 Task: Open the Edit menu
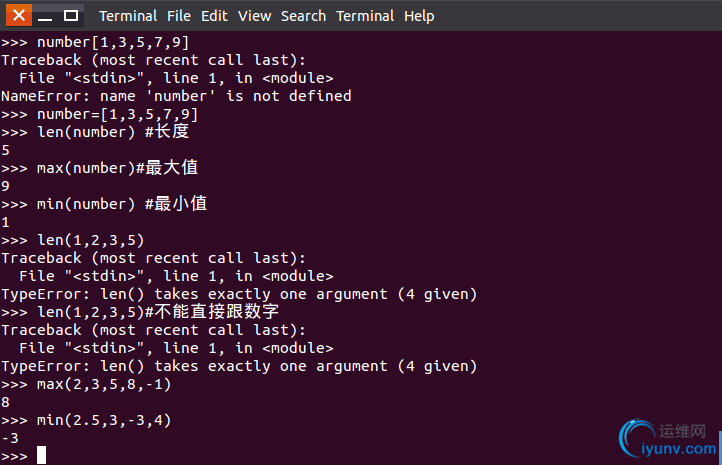pos(214,16)
